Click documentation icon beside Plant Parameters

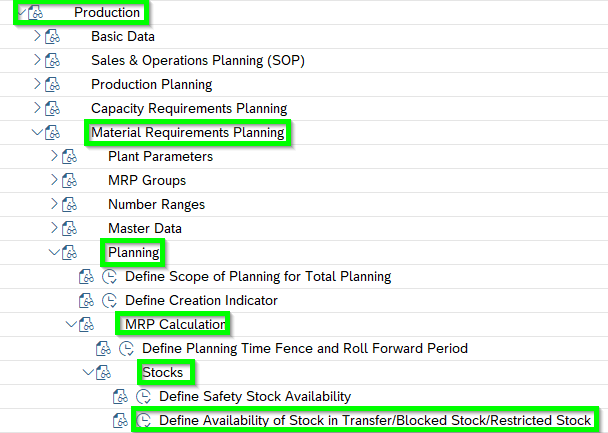(x=70, y=156)
